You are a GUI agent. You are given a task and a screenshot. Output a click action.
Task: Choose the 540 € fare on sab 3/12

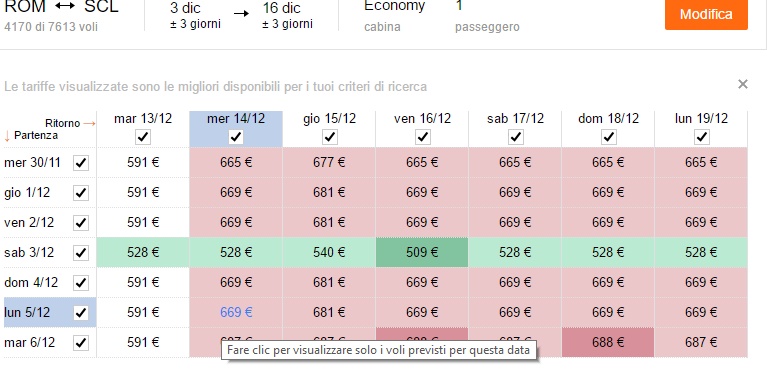[329, 252]
